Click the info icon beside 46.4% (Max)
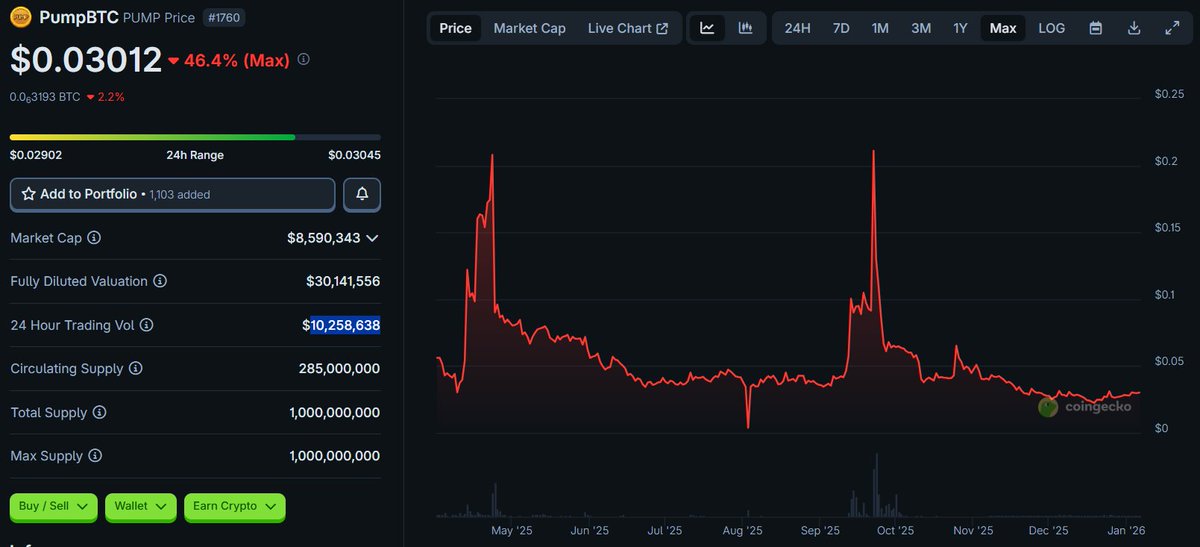 coord(304,60)
